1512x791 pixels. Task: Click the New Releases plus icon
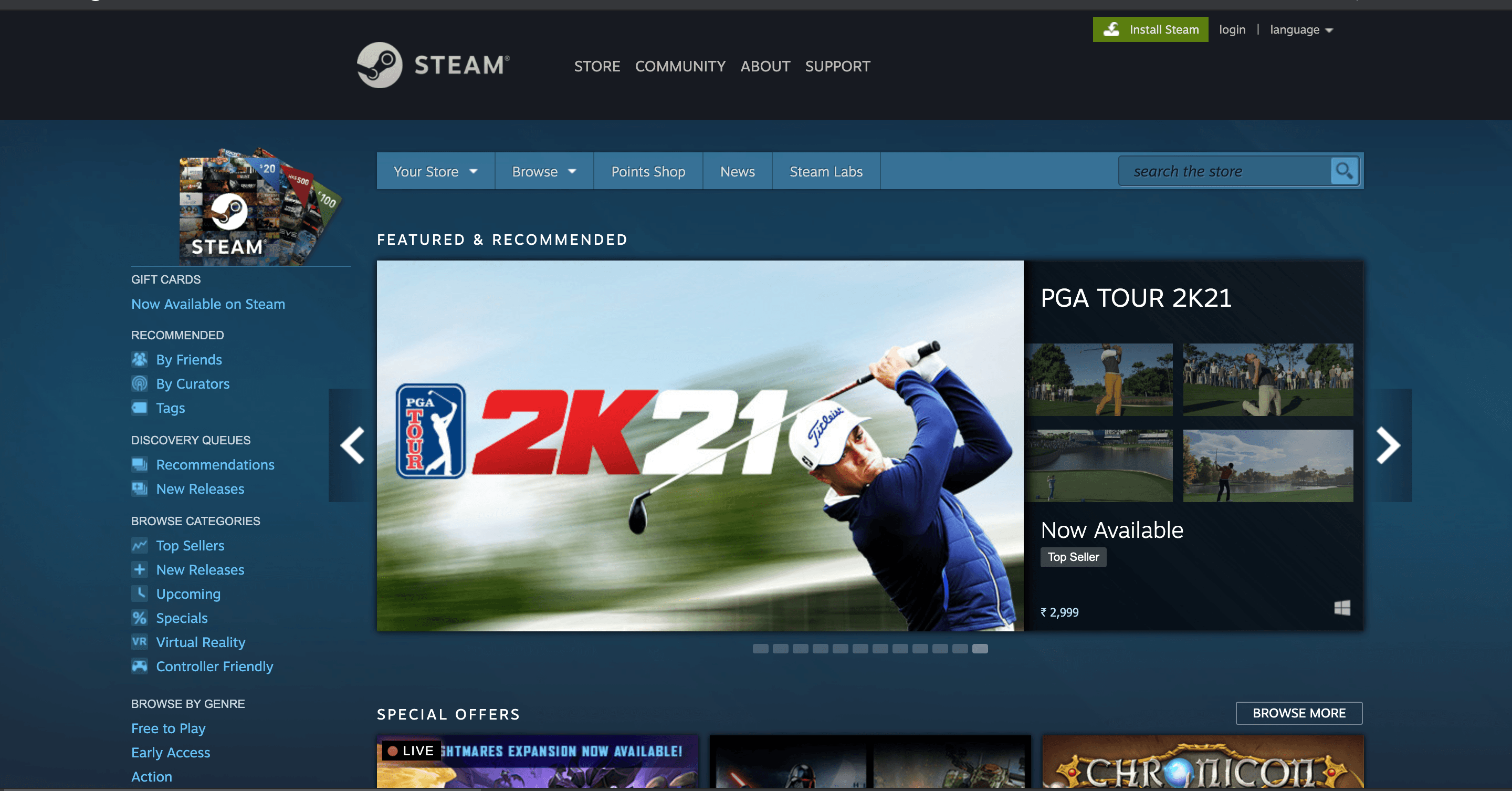(140, 569)
